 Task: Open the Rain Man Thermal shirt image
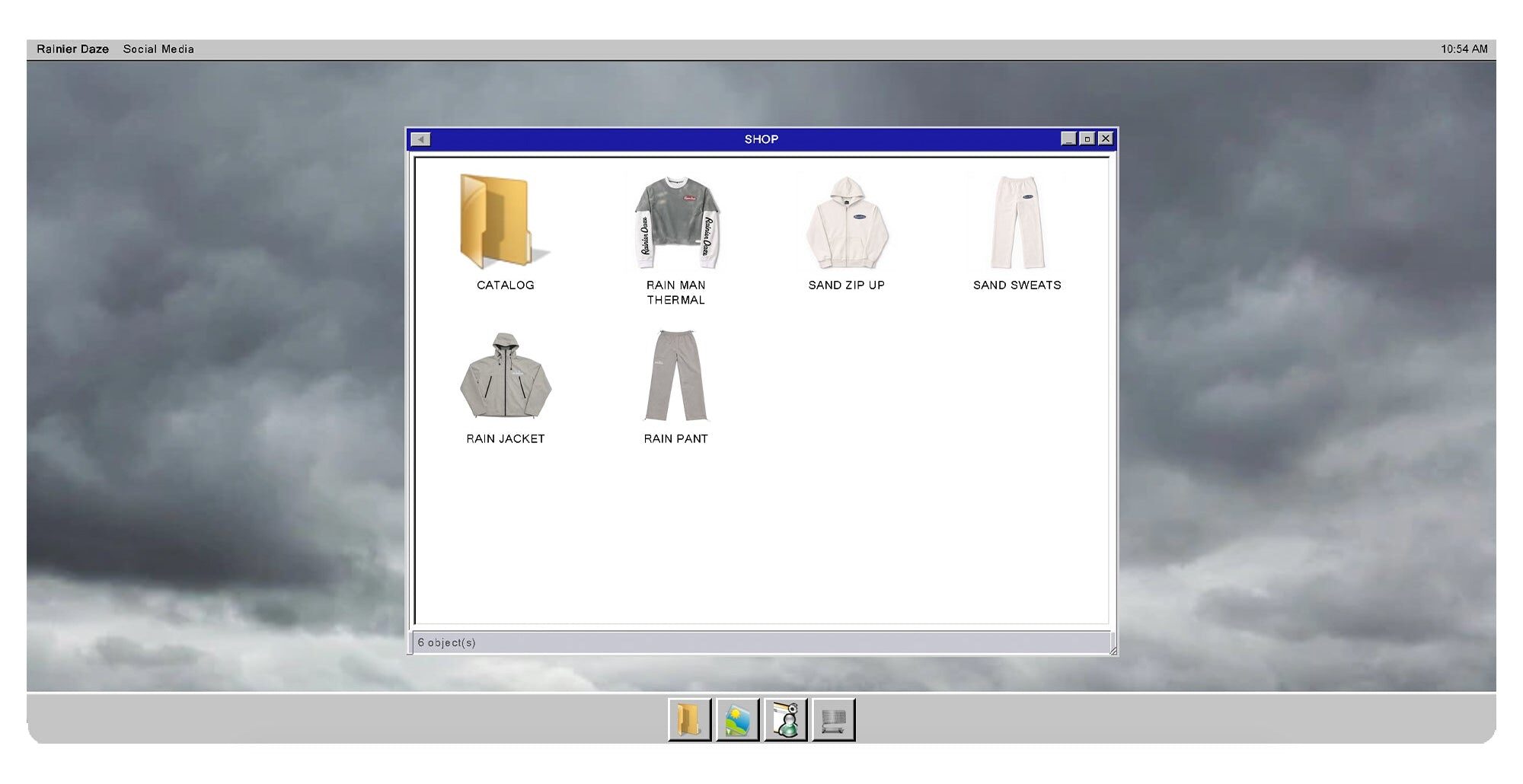tap(676, 222)
